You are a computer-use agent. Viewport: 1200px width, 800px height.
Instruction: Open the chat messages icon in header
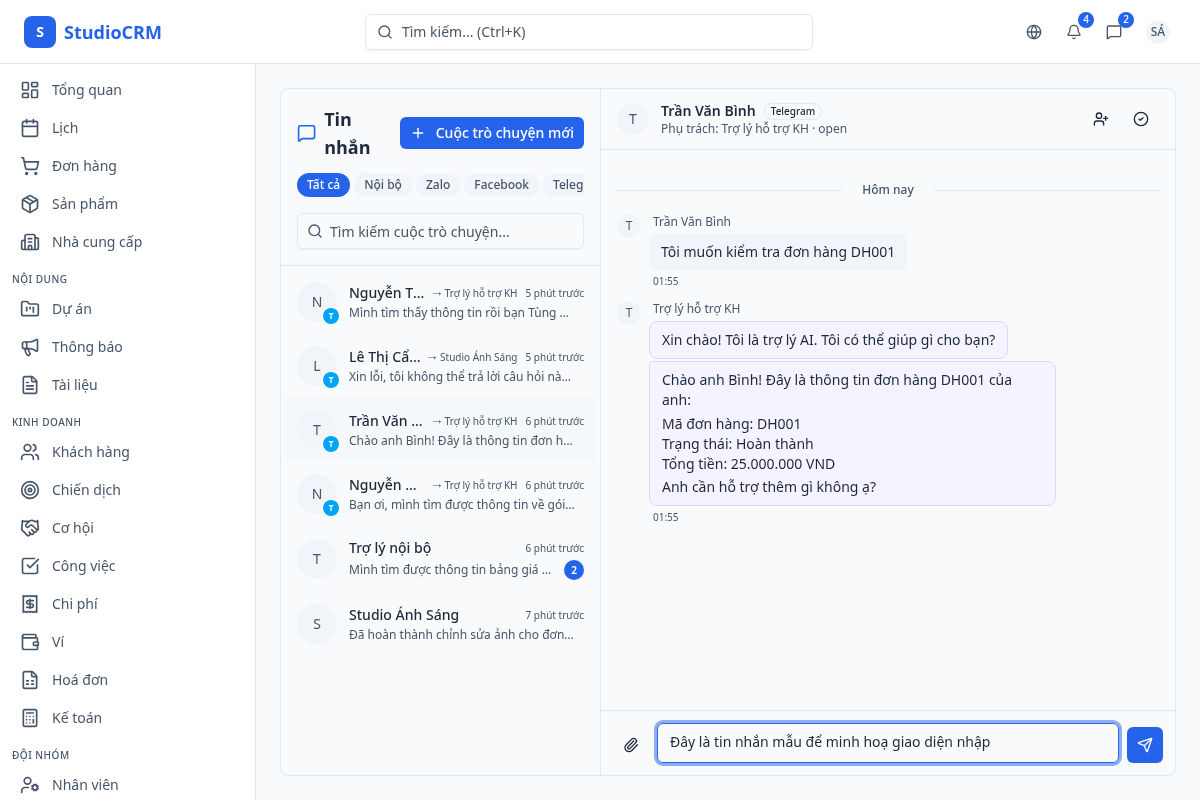click(x=1114, y=32)
